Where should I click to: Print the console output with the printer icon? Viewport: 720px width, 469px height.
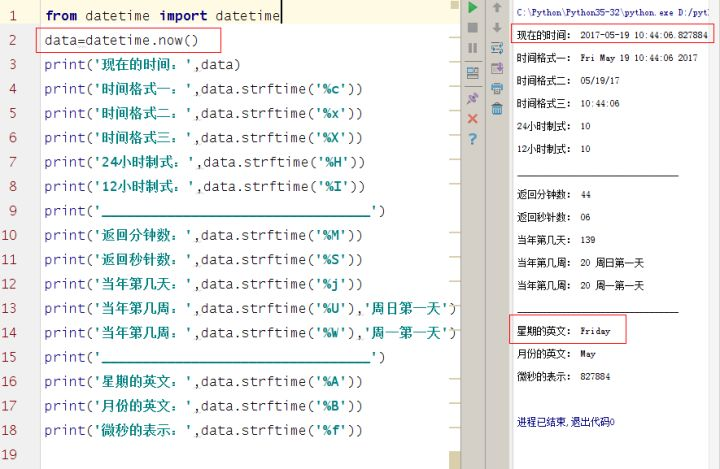point(497,88)
